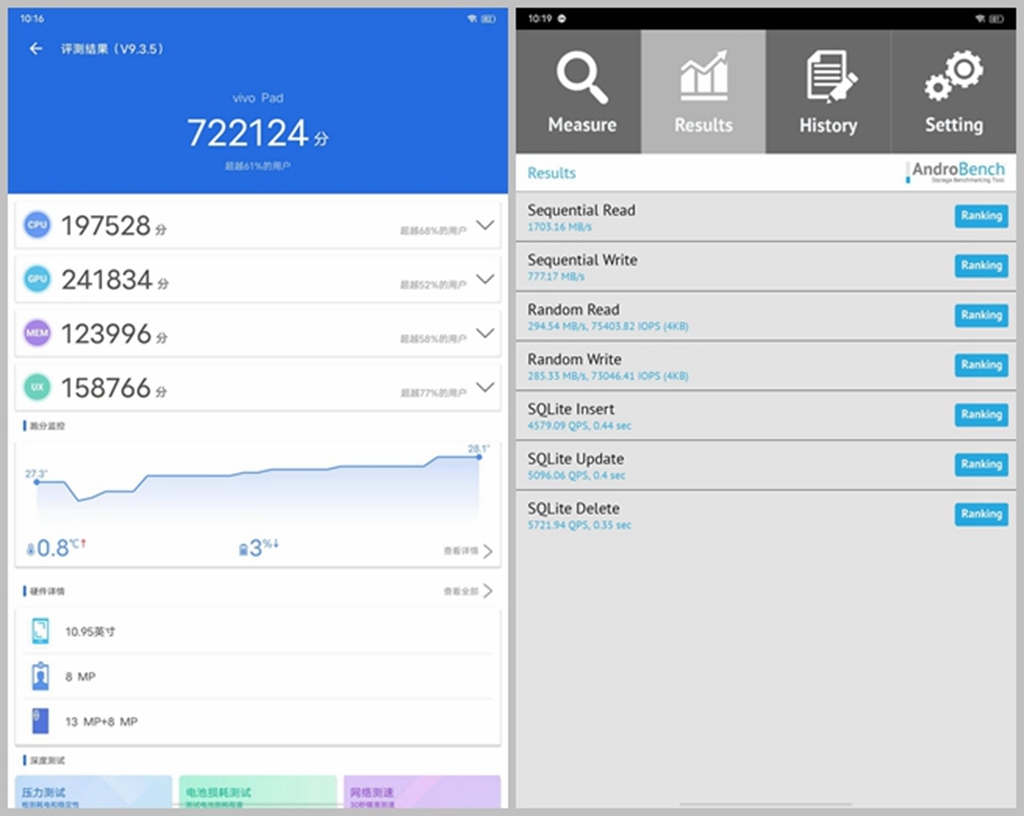
Task: Switch to the Measure tab
Action: (579, 91)
